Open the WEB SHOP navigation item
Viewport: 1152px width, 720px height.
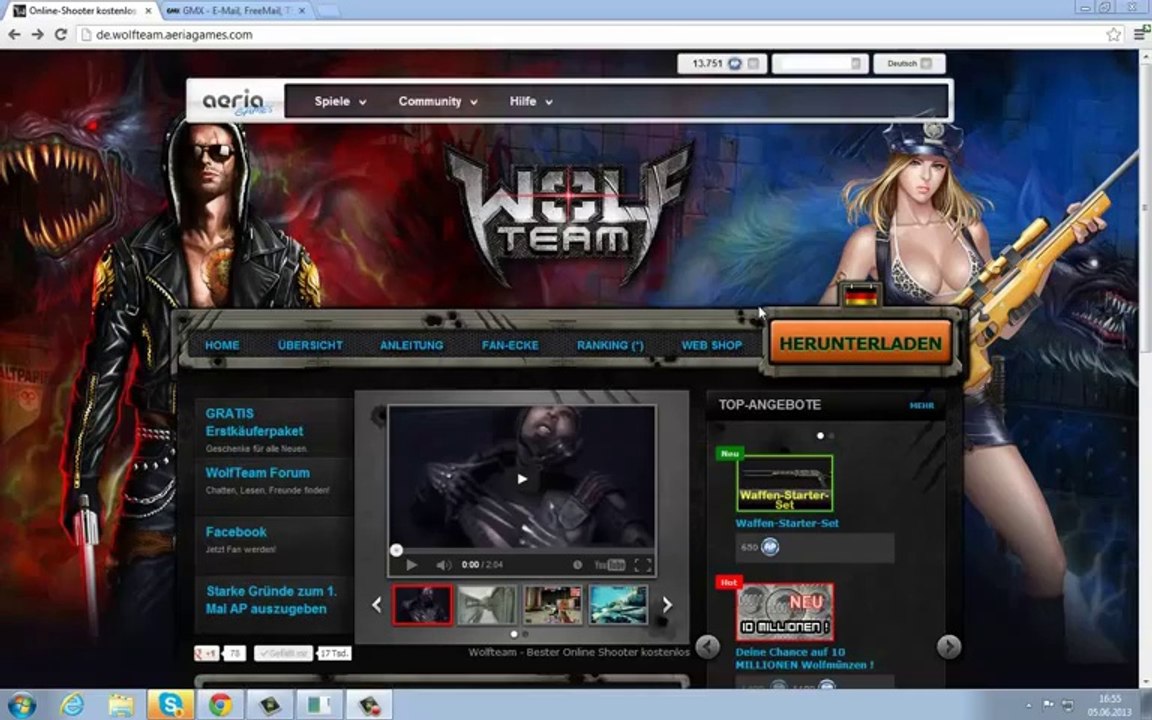pos(711,345)
